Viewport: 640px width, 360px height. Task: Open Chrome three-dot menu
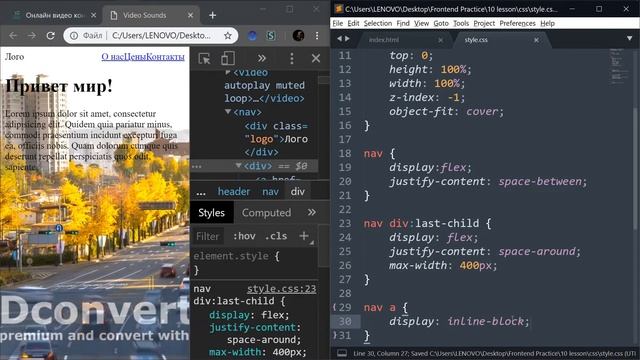coord(317,36)
